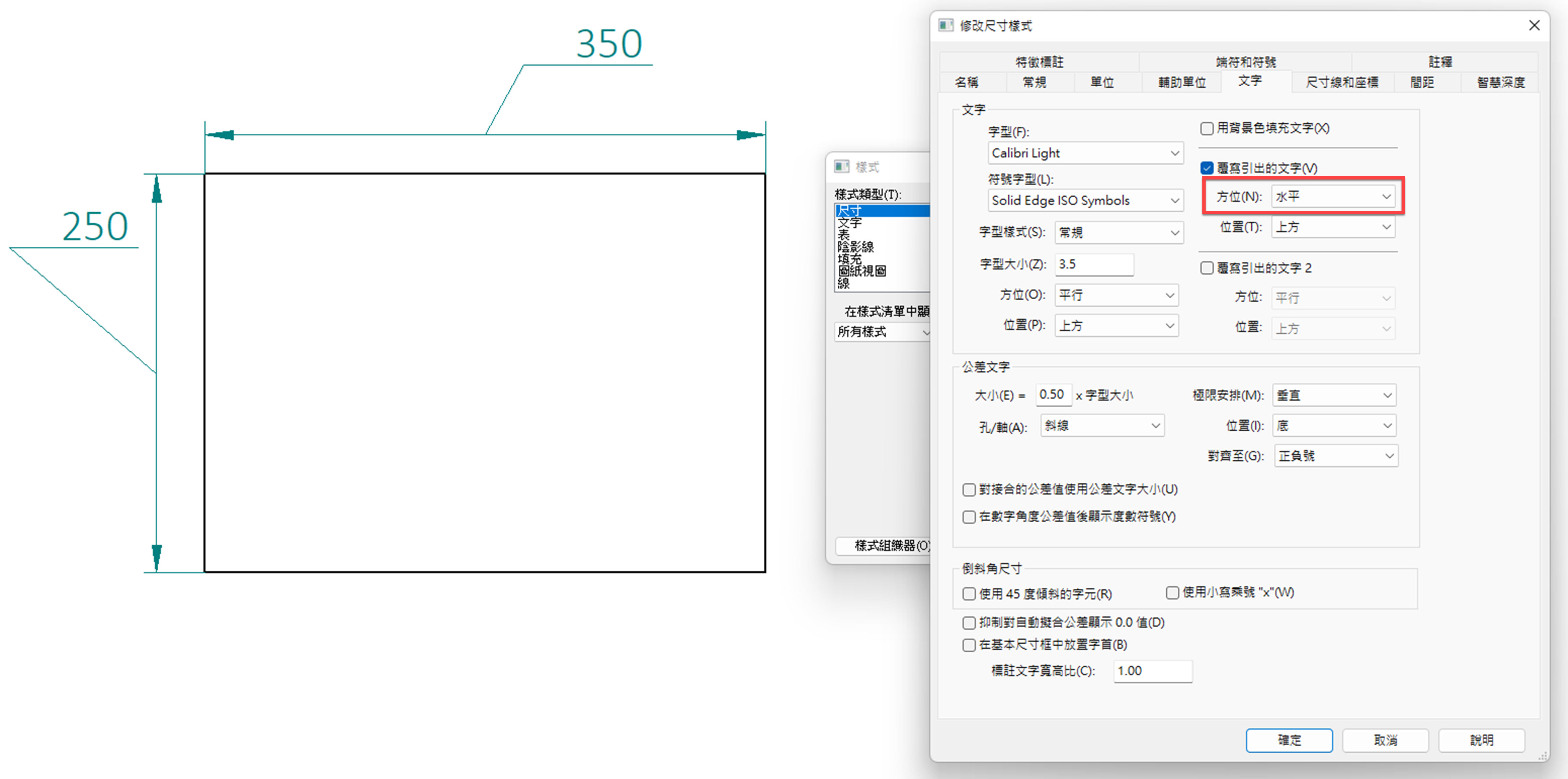
Task: Open the 位置(I) 底 dropdown
Action: click(x=1334, y=426)
